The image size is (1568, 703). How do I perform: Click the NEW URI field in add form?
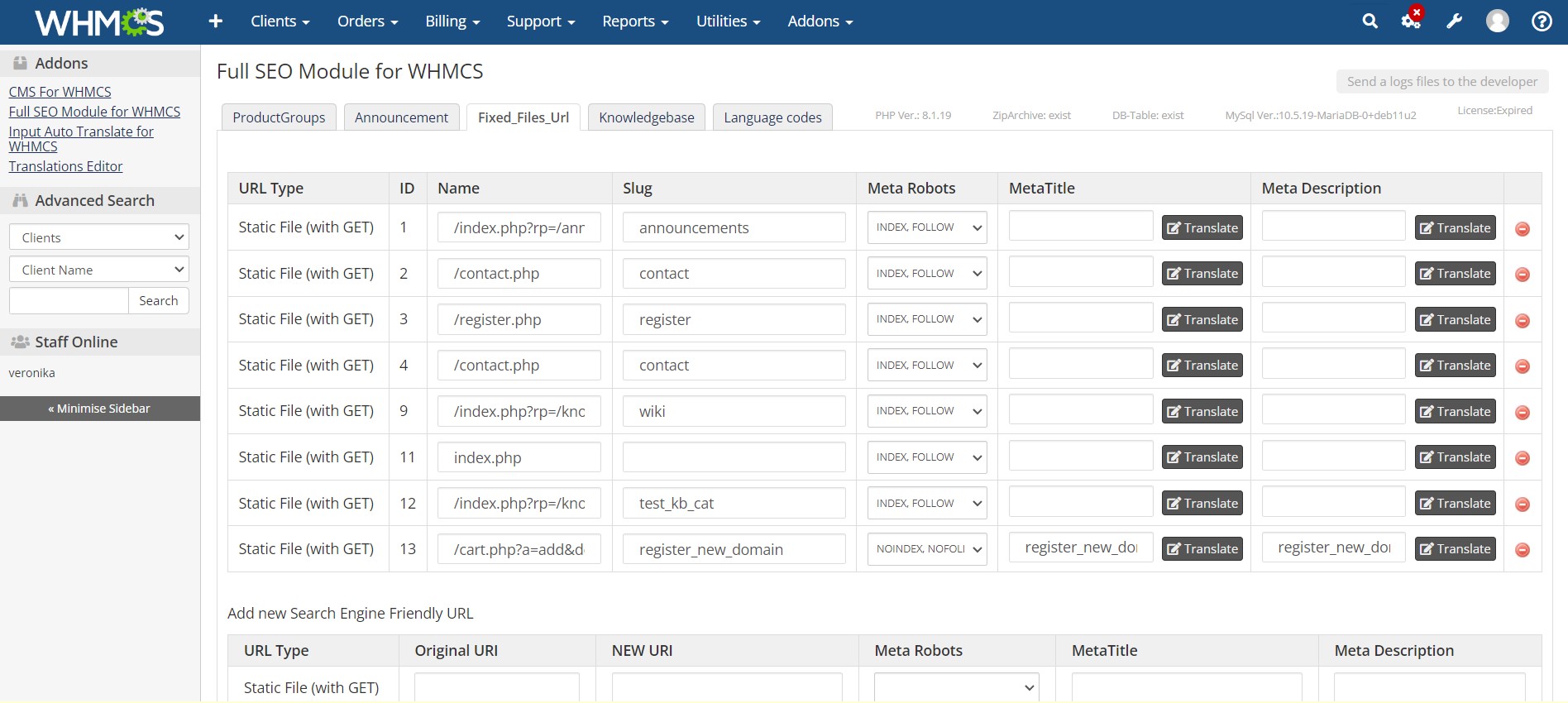[727, 687]
